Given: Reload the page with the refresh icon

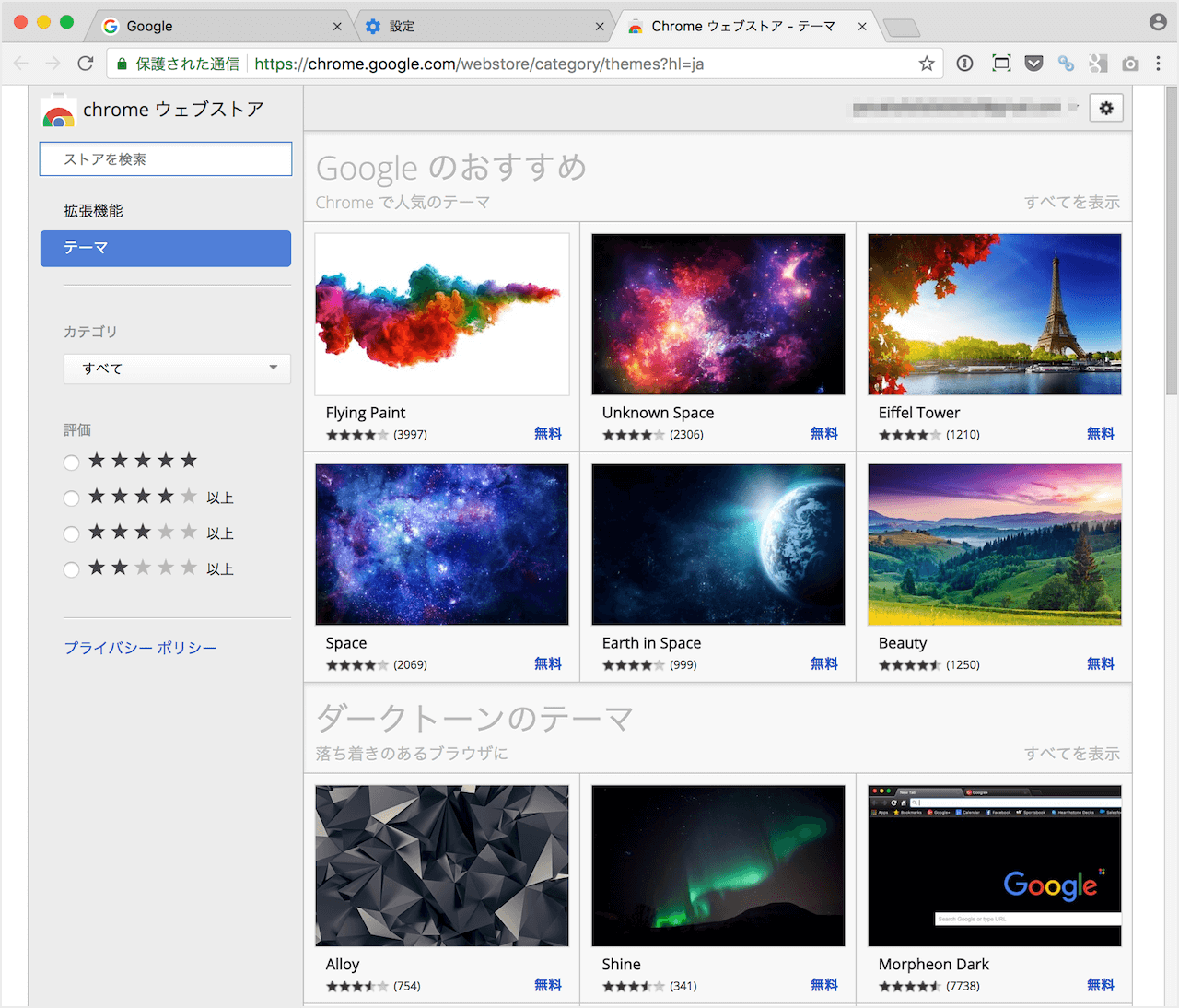Looking at the screenshot, I should (86, 64).
